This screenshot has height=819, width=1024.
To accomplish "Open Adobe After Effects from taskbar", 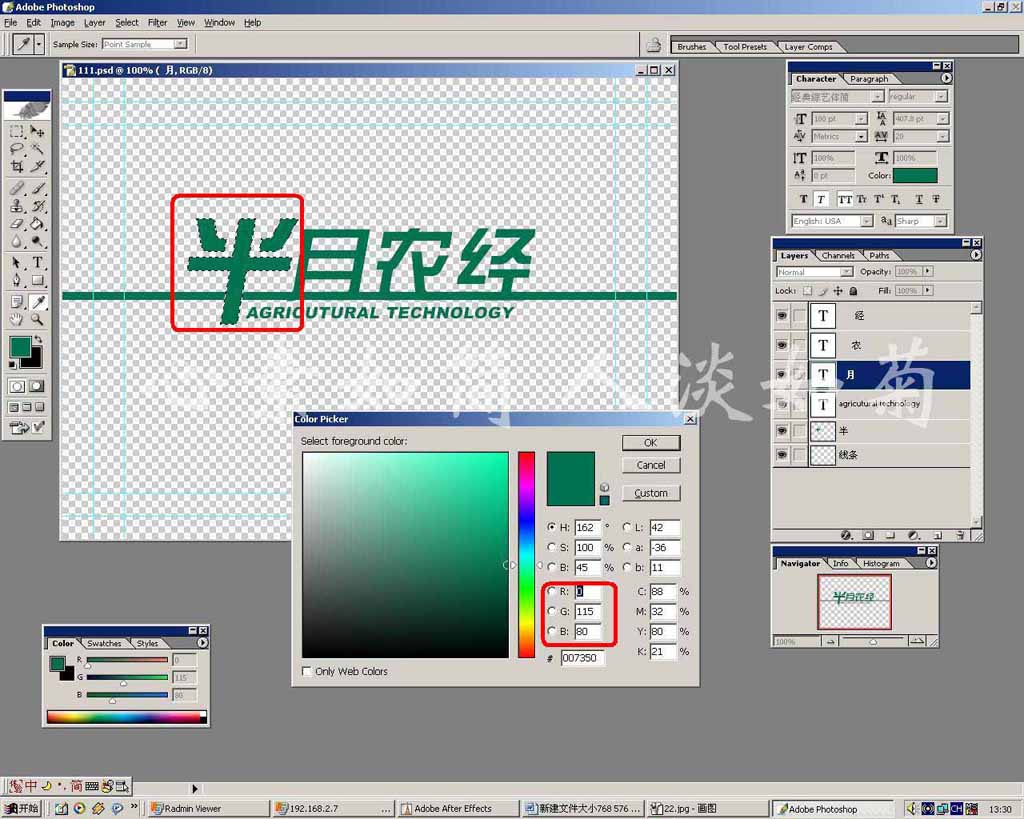I will (x=457, y=809).
